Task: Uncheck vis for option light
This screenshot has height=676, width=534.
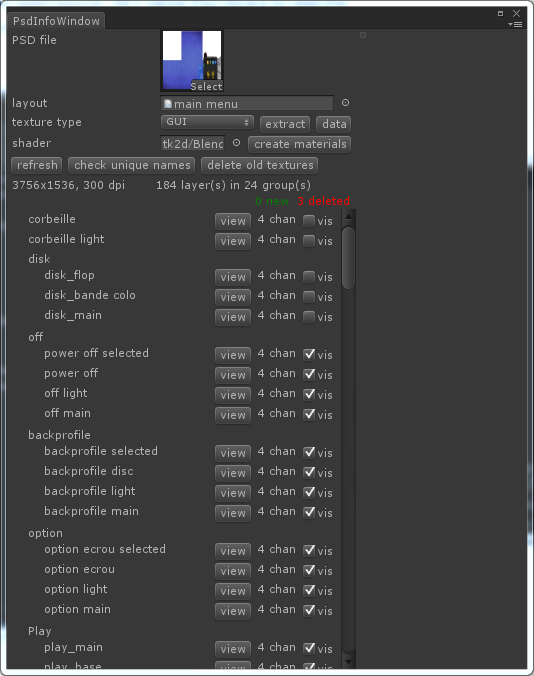Action: pos(309,590)
